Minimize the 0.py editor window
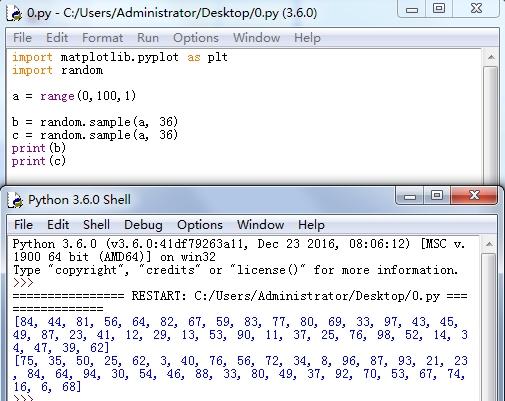505x401 pixels. pos(412,9)
